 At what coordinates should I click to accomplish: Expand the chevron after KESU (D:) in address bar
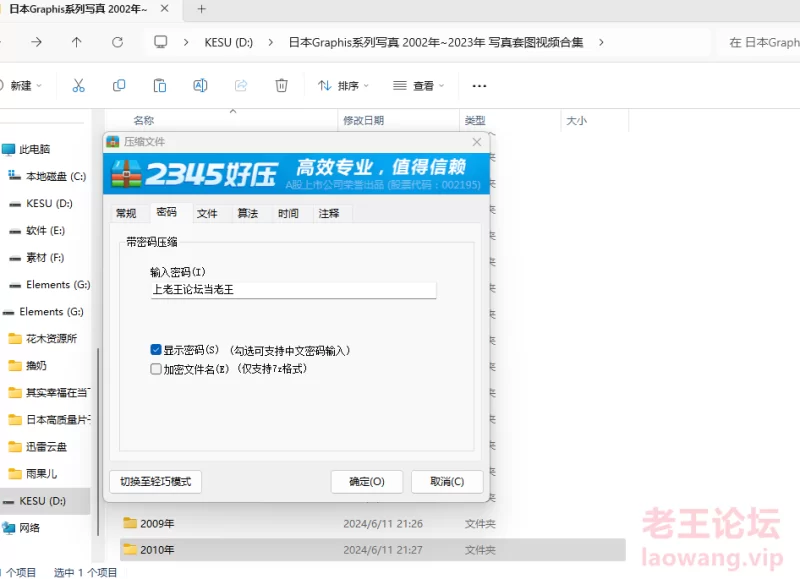point(270,42)
